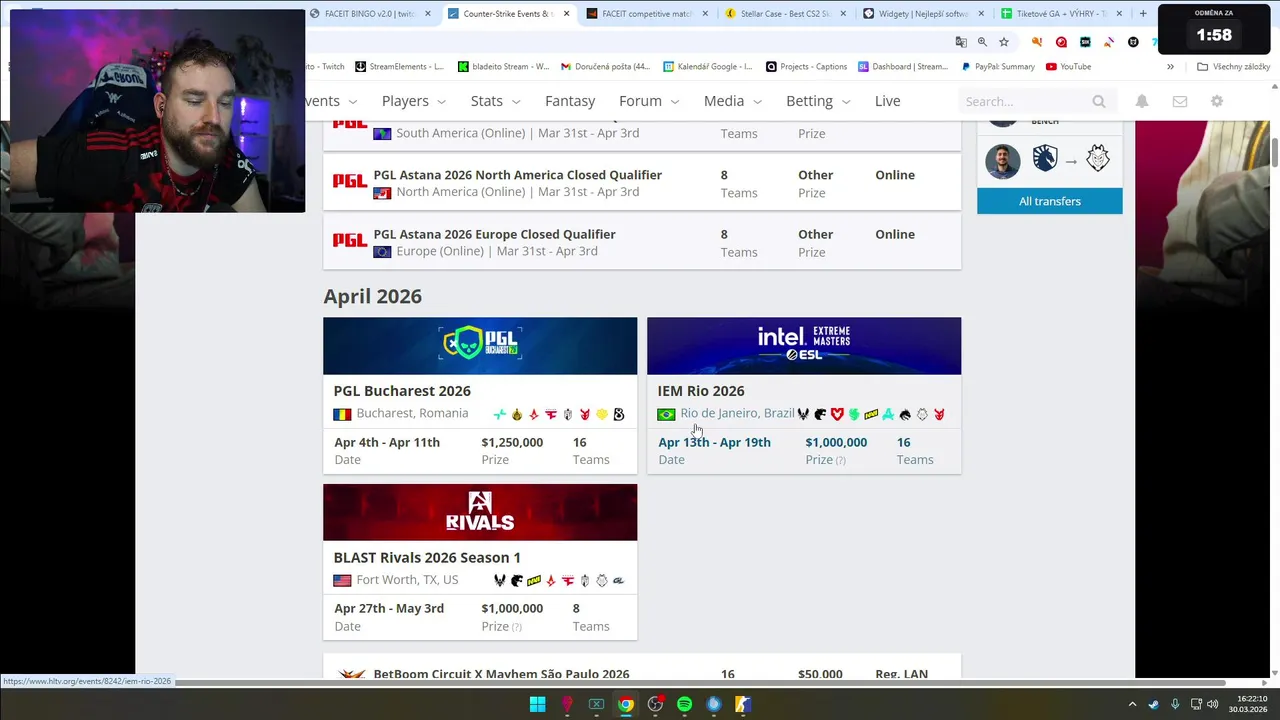
Task: Expand the Stats menu
Action: tap(496, 101)
